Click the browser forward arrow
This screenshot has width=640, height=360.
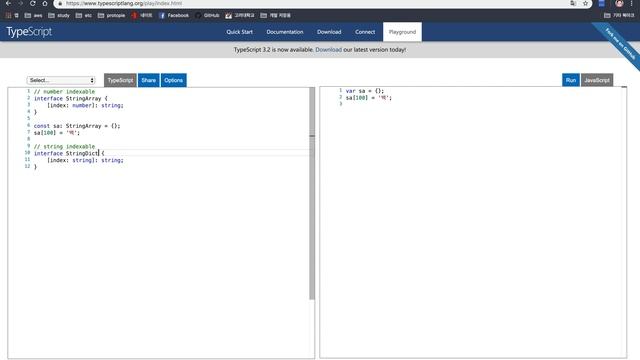tap(20, 3)
